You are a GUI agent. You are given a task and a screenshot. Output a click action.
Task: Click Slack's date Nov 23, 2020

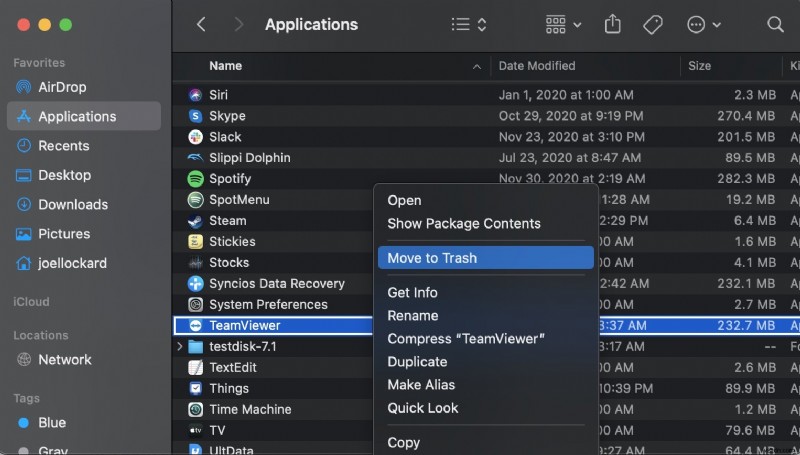(x=571, y=137)
